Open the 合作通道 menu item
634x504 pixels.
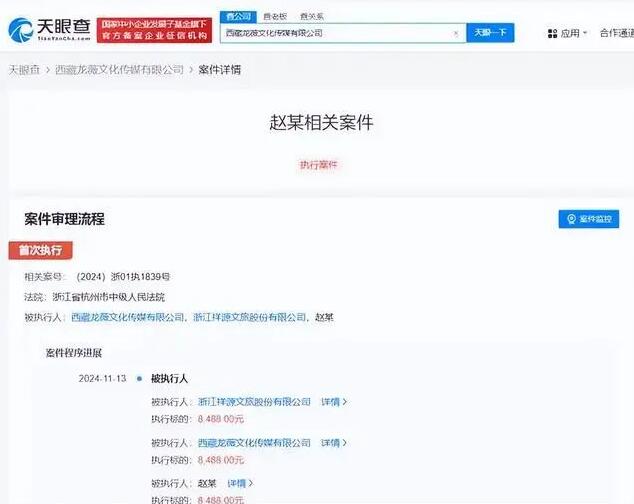pyautogui.click(x=617, y=33)
